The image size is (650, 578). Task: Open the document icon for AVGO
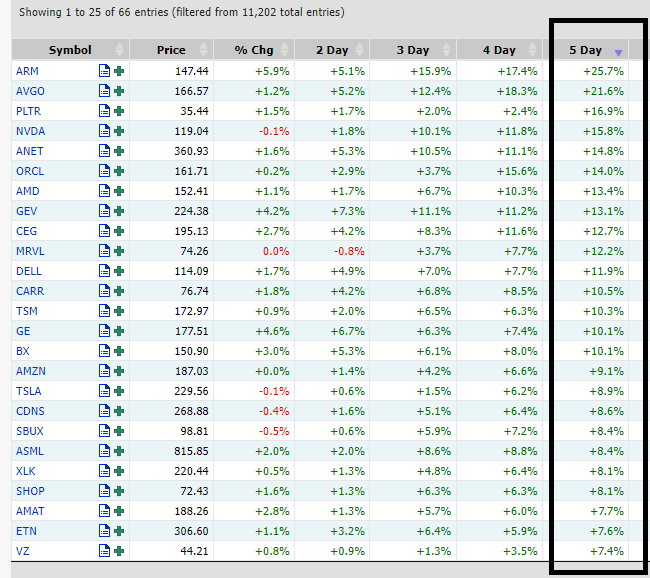pos(104,91)
